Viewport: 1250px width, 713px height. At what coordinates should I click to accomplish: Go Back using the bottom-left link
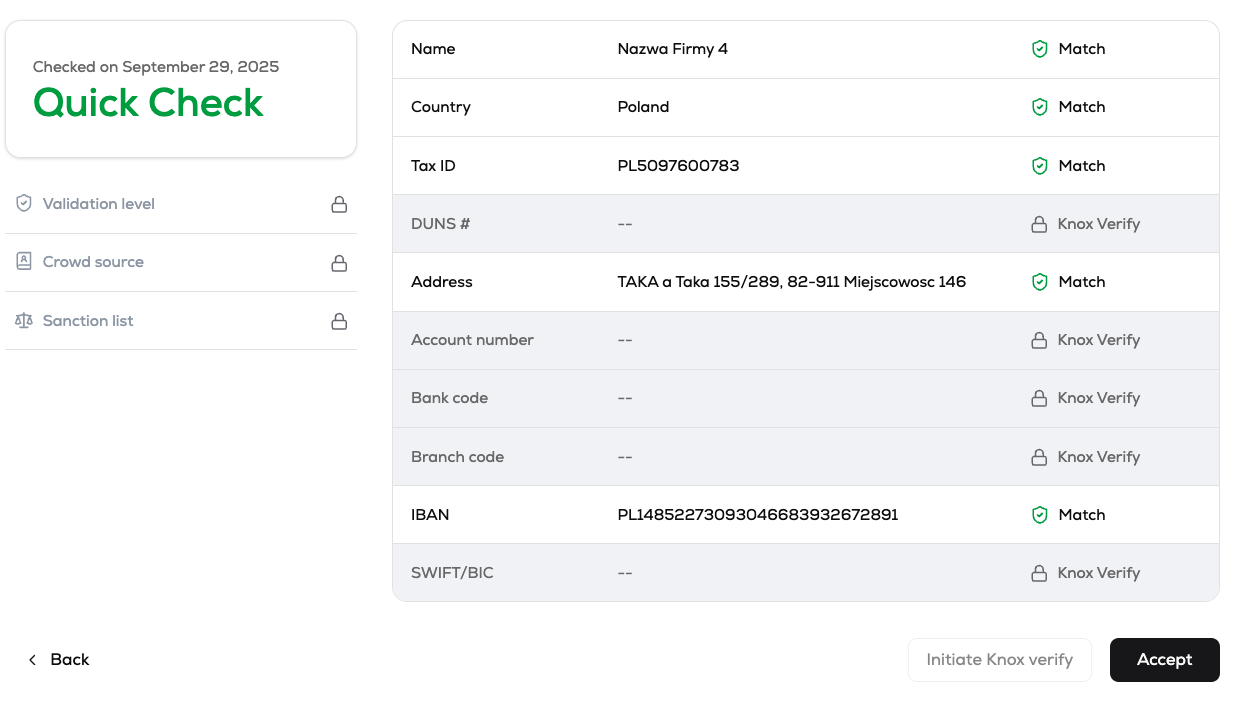pos(58,660)
